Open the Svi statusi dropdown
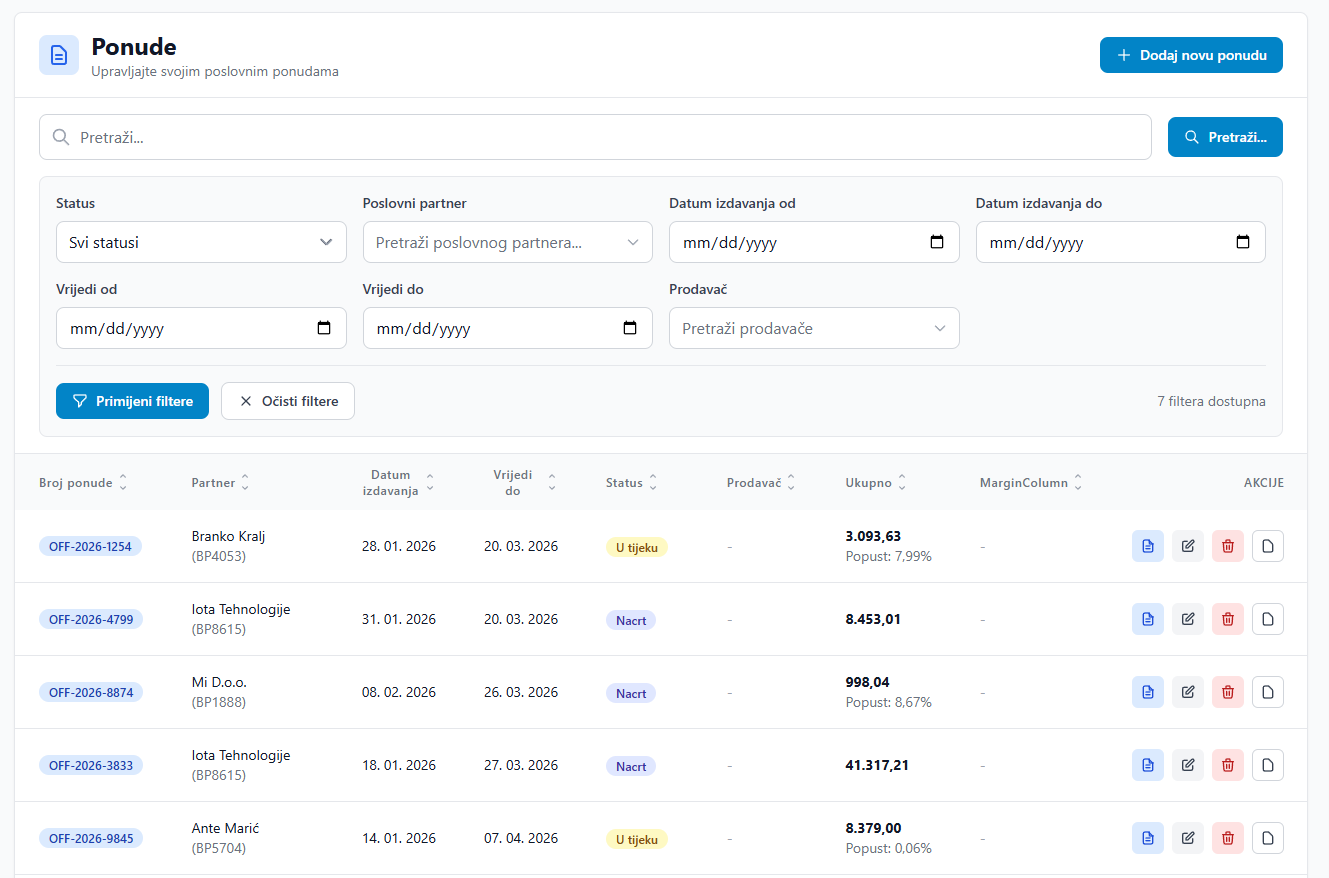The width and height of the screenshot is (1329, 878). [201, 241]
